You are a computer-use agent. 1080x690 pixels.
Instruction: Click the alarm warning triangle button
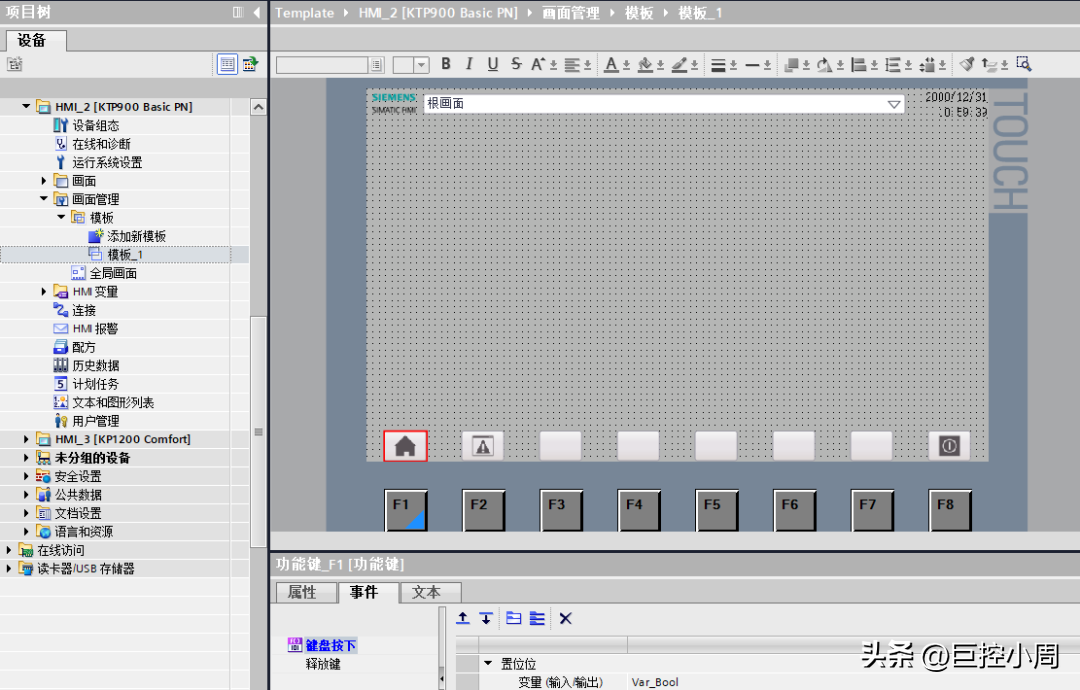click(x=483, y=446)
